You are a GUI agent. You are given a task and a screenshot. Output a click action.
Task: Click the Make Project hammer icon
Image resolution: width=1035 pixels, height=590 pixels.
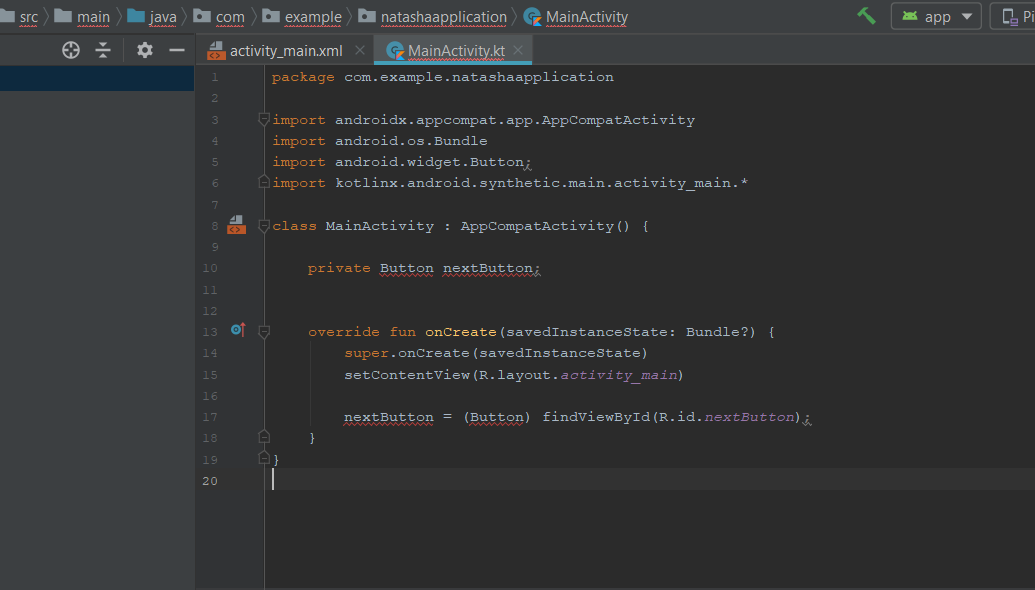[x=866, y=16]
